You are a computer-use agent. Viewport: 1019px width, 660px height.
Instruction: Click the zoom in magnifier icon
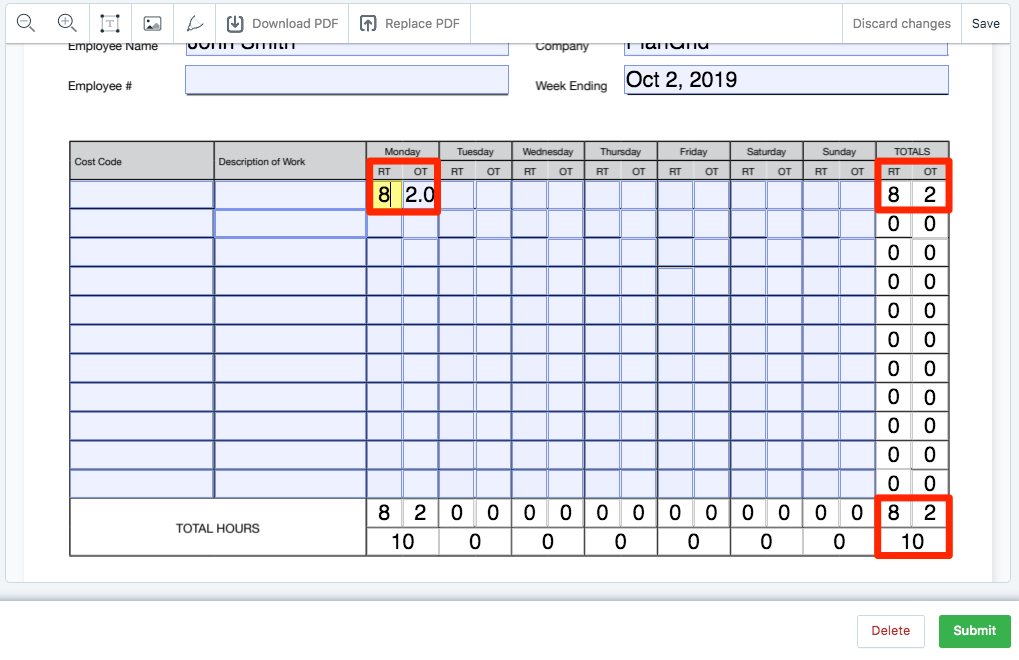(67, 23)
